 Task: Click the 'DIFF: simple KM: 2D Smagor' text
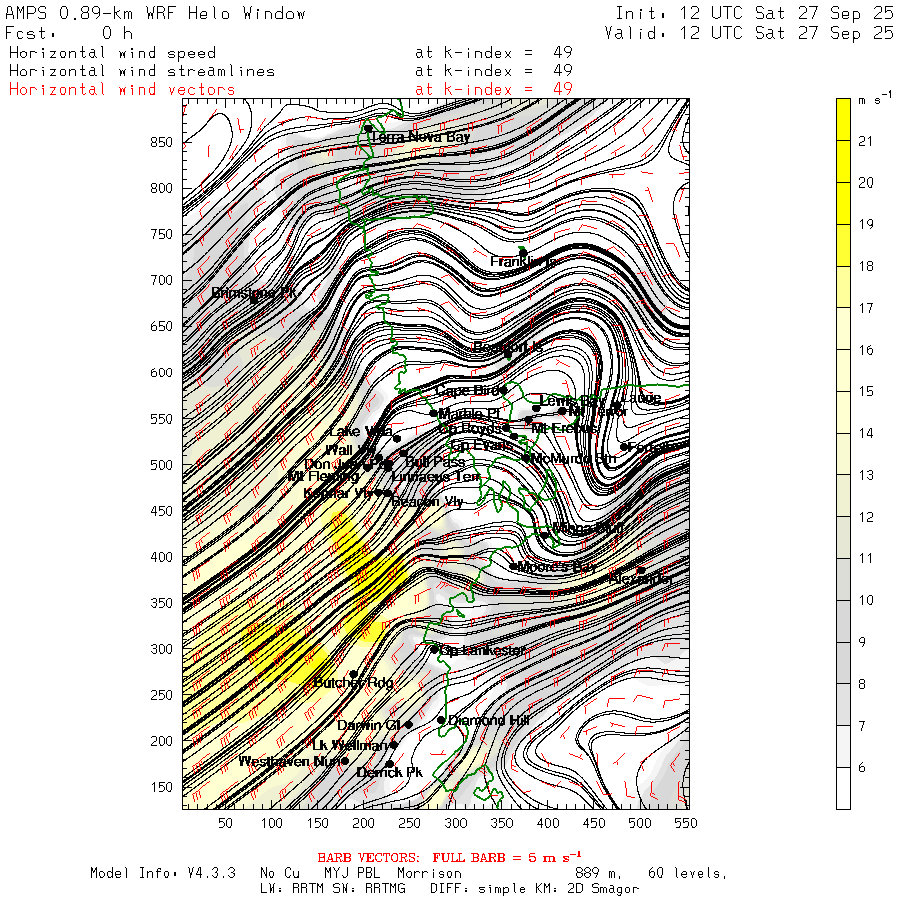pyautogui.click(x=534, y=889)
